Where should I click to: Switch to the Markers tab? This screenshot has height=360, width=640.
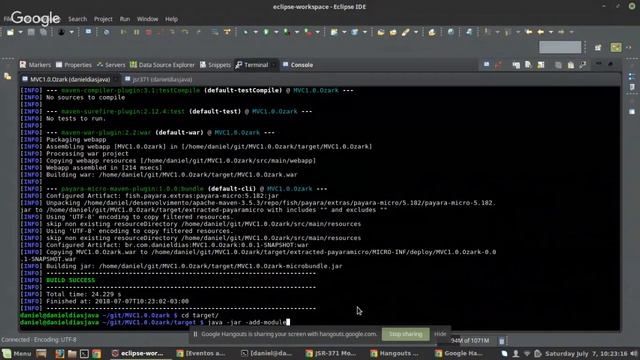click(x=35, y=65)
